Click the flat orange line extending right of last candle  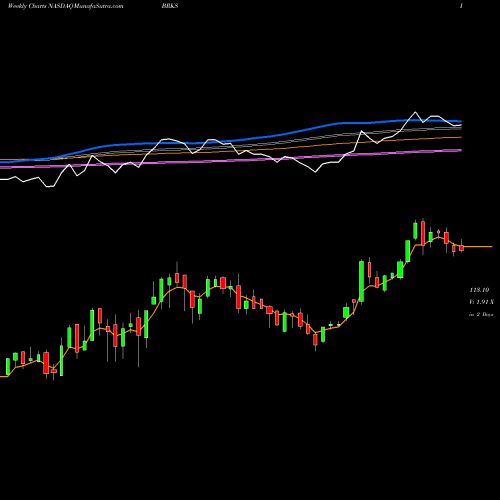coord(478,247)
